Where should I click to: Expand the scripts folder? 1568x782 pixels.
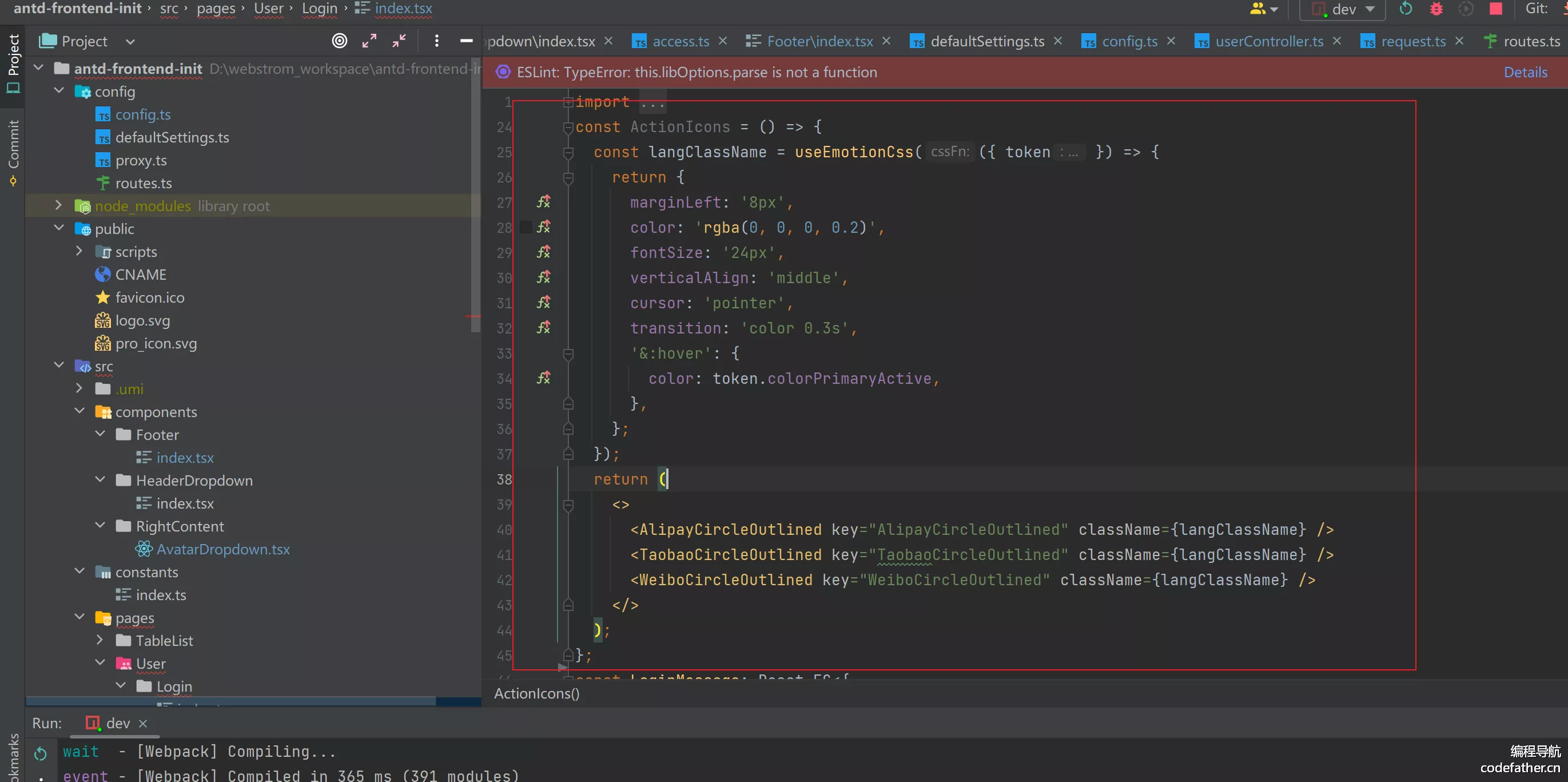(x=79, y=251)
